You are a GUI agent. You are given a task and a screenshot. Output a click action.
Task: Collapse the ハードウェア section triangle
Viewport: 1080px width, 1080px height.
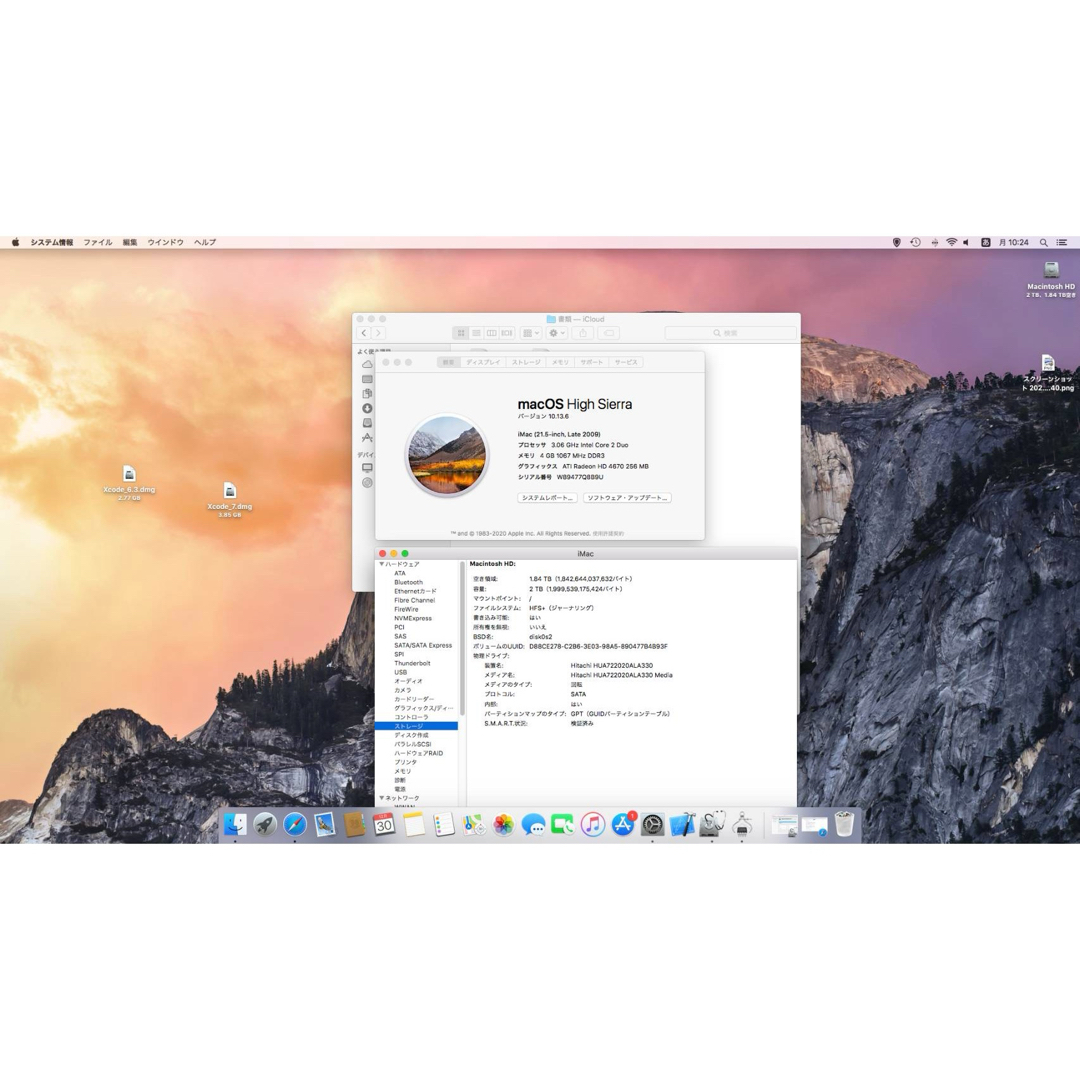[382, 564]
